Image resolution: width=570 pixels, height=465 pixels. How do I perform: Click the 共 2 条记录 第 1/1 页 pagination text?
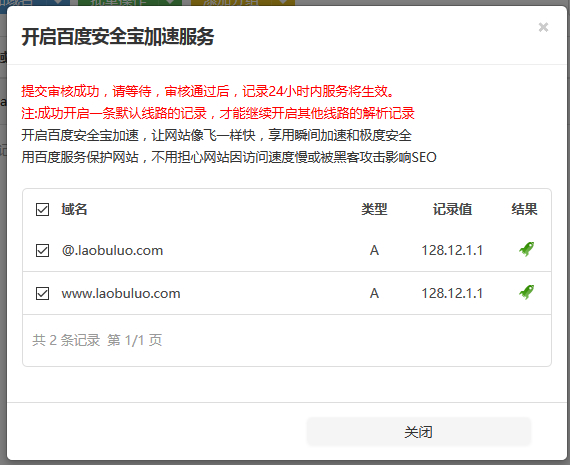(97, 340)
